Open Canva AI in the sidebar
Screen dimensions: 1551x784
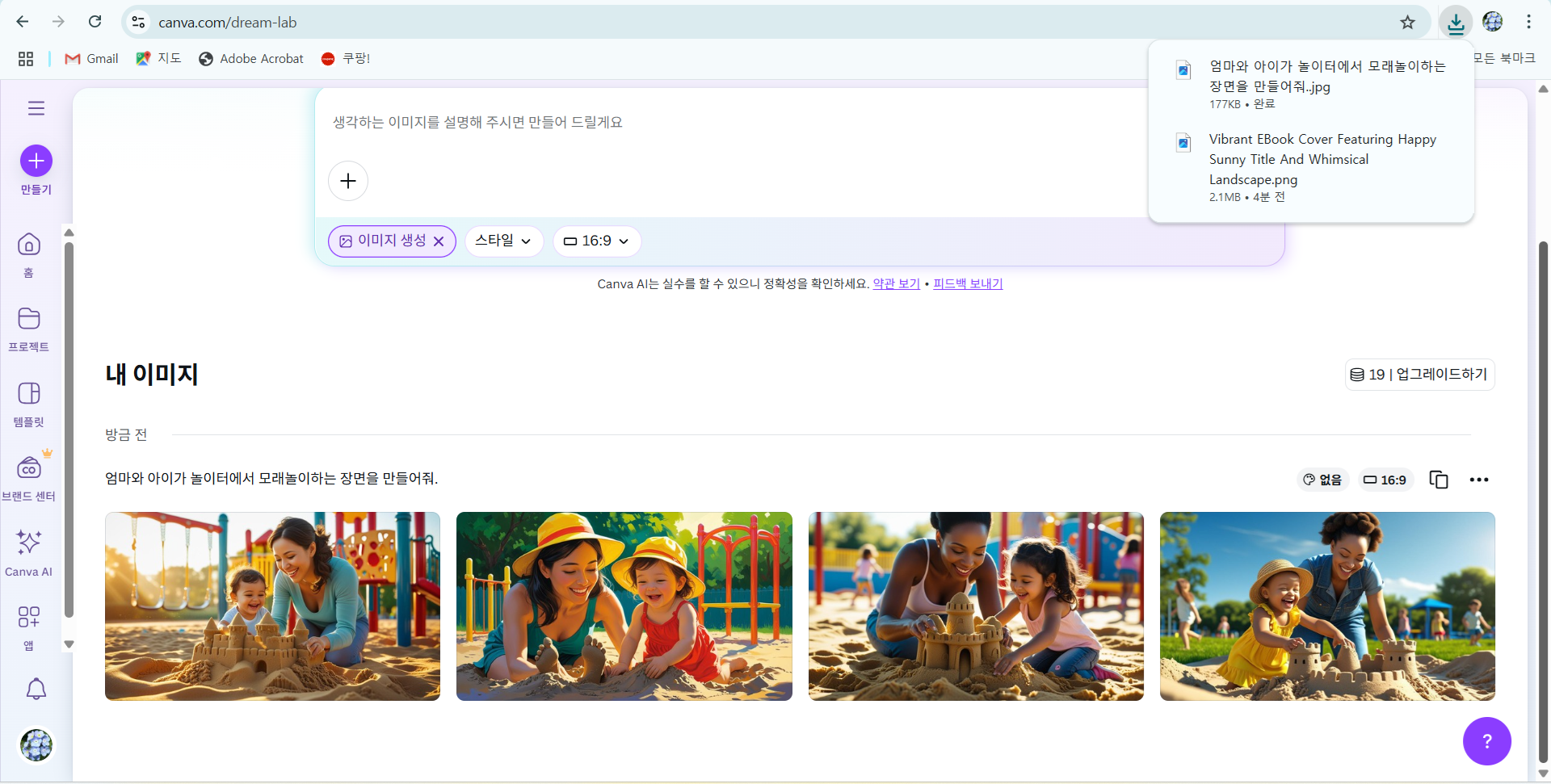click(x=29, y=553)
